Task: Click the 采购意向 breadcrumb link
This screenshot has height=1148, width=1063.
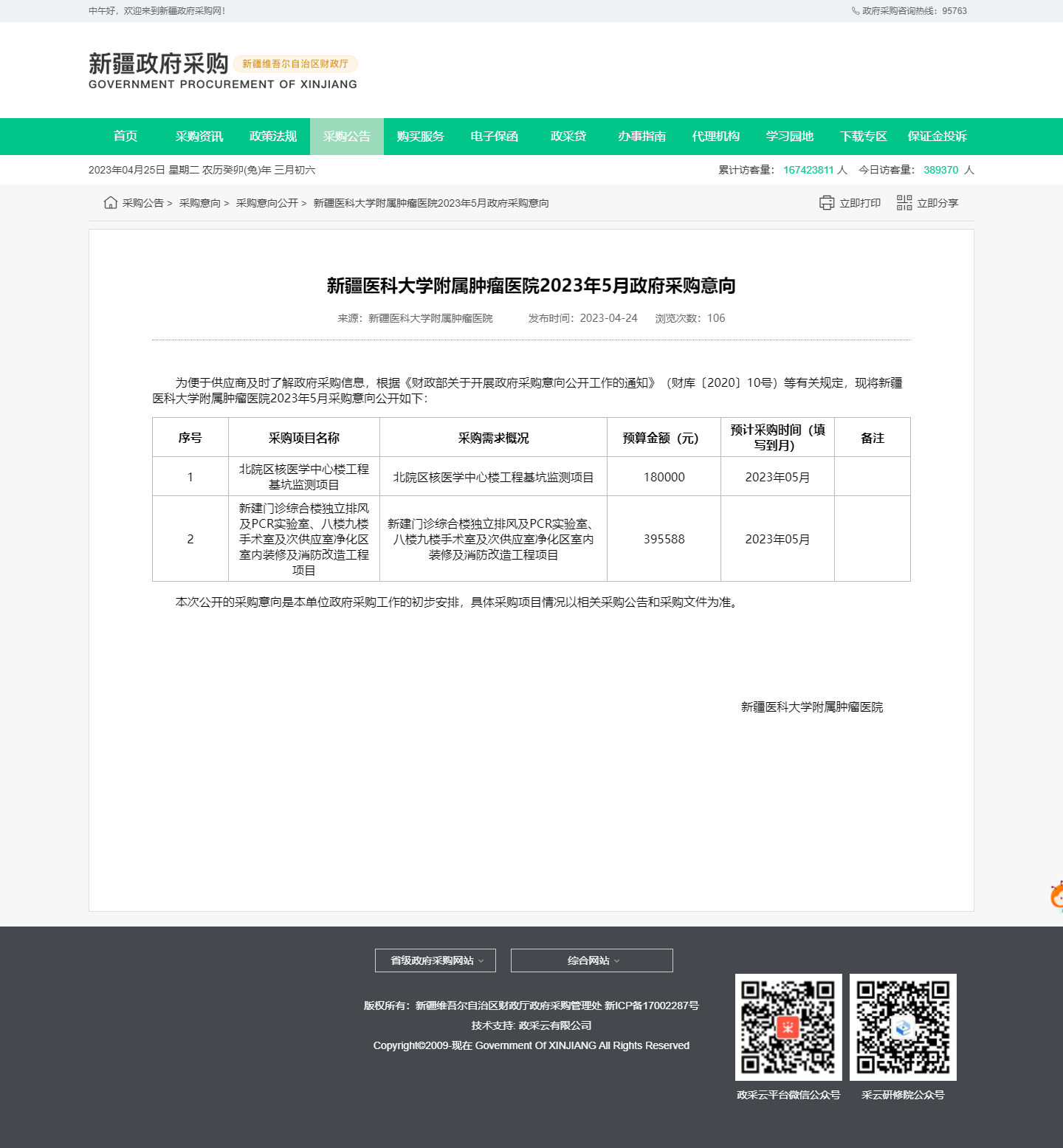Action: point(200,203)
